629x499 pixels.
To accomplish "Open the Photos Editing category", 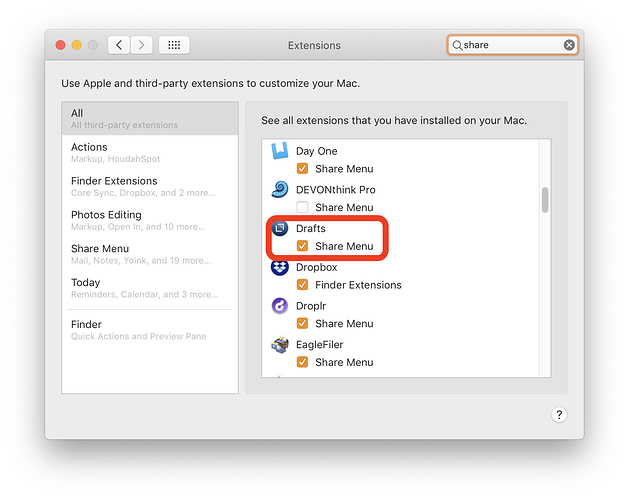I will pyautogui.click(x=150, y=220).
